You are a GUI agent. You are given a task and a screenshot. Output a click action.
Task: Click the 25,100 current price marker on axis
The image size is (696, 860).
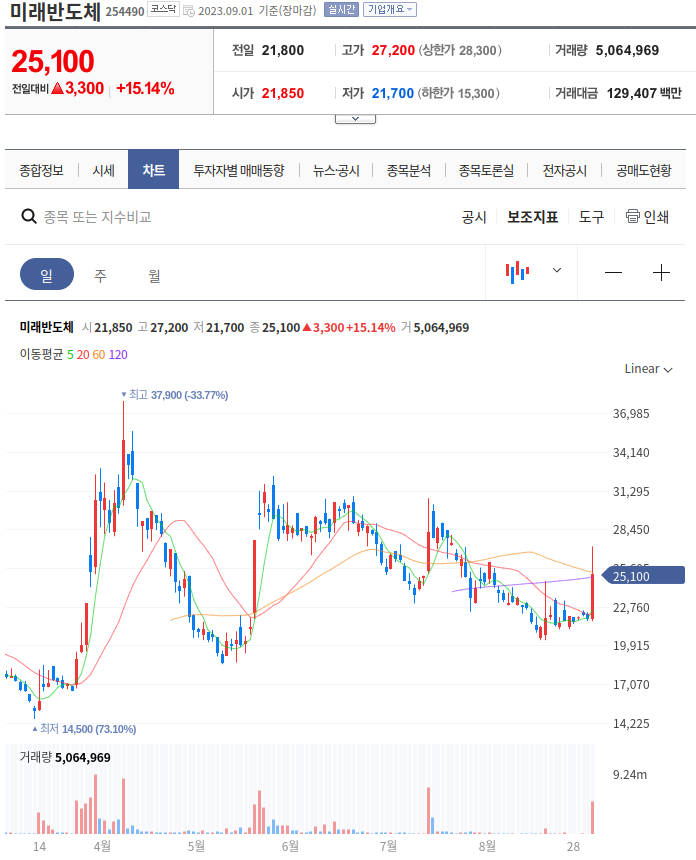[x=643, y=576]
